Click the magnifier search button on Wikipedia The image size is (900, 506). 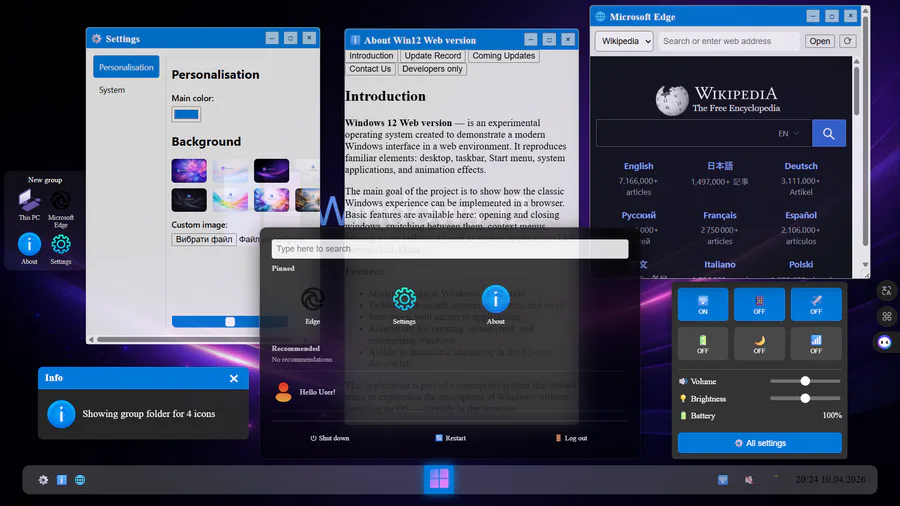(x=828, y=133)
